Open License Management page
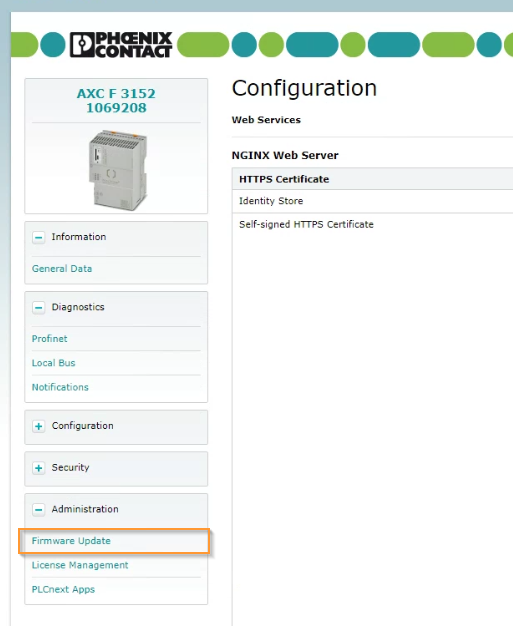This screenshot has height=626, width=513. pos(80,565)
